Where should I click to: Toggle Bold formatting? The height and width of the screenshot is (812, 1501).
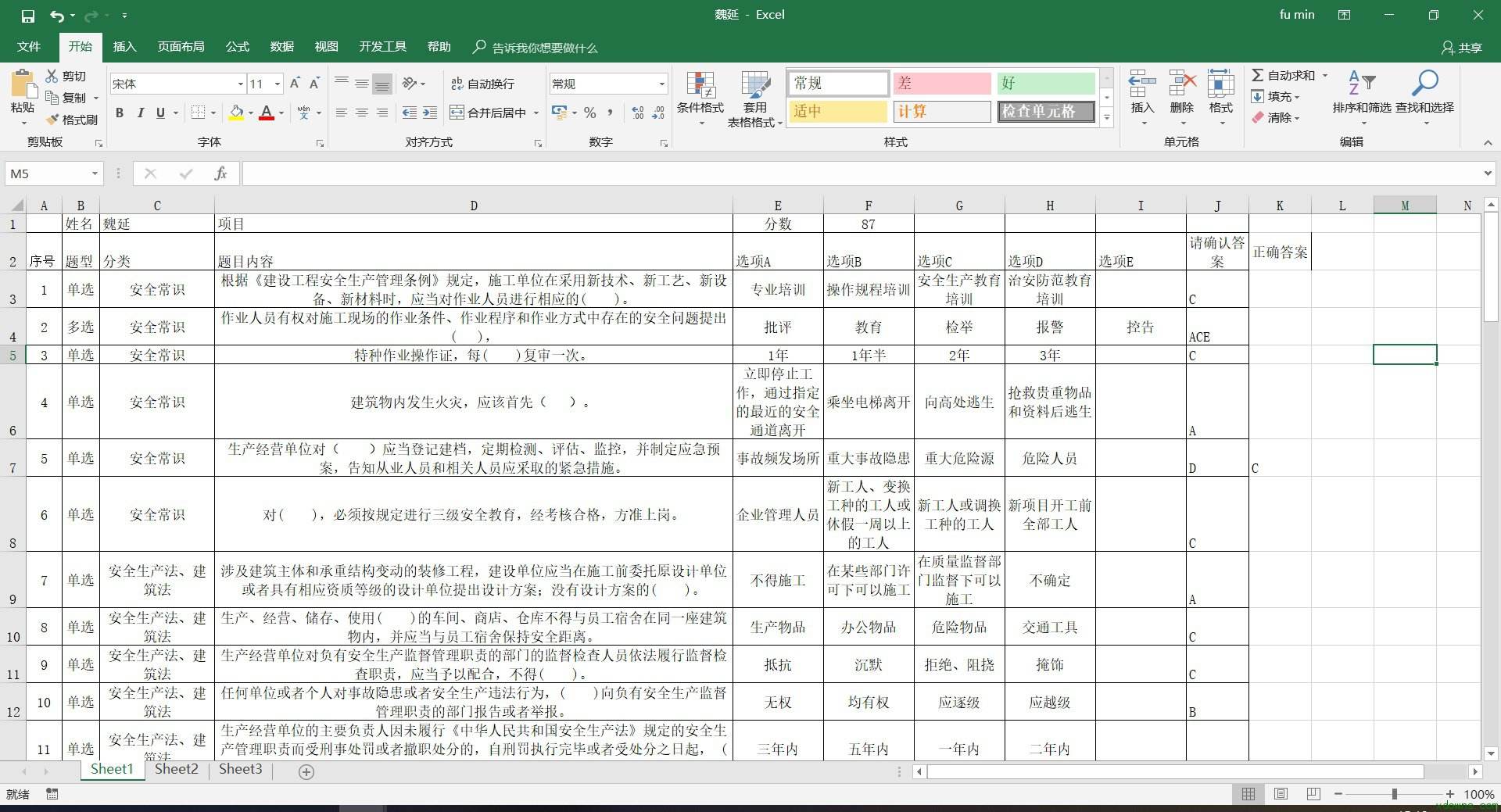click(120, 113)
